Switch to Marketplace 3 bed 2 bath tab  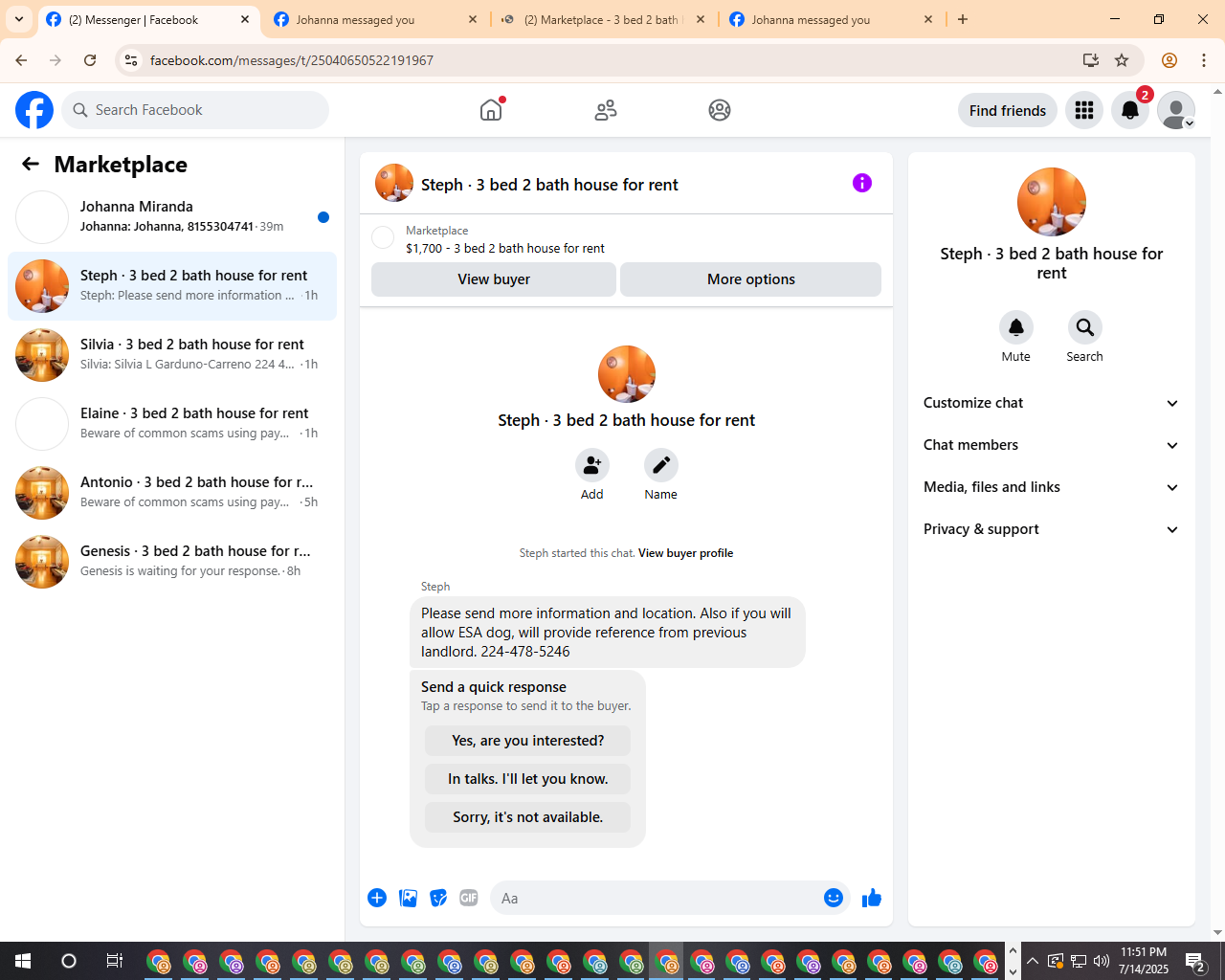click(x=603, y=19)
